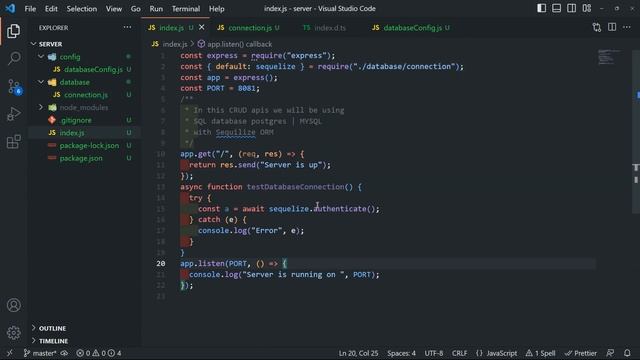Click the sync changes icon beside master
This screenshot has width=640, height=360.
tap(64, 353)
